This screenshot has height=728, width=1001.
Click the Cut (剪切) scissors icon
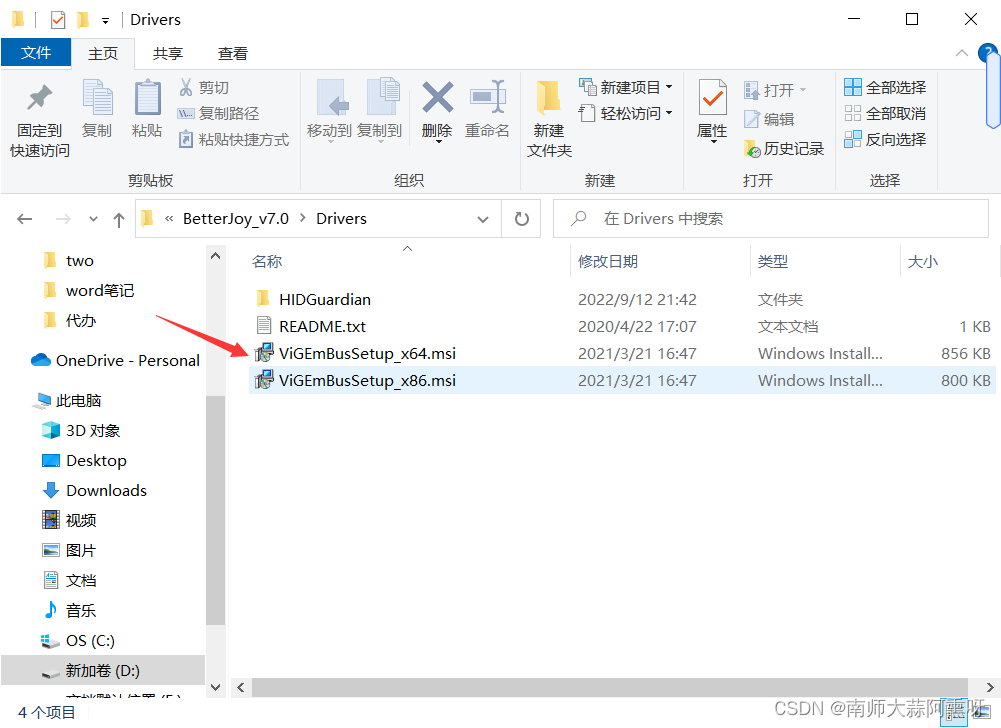pos(186,87)
